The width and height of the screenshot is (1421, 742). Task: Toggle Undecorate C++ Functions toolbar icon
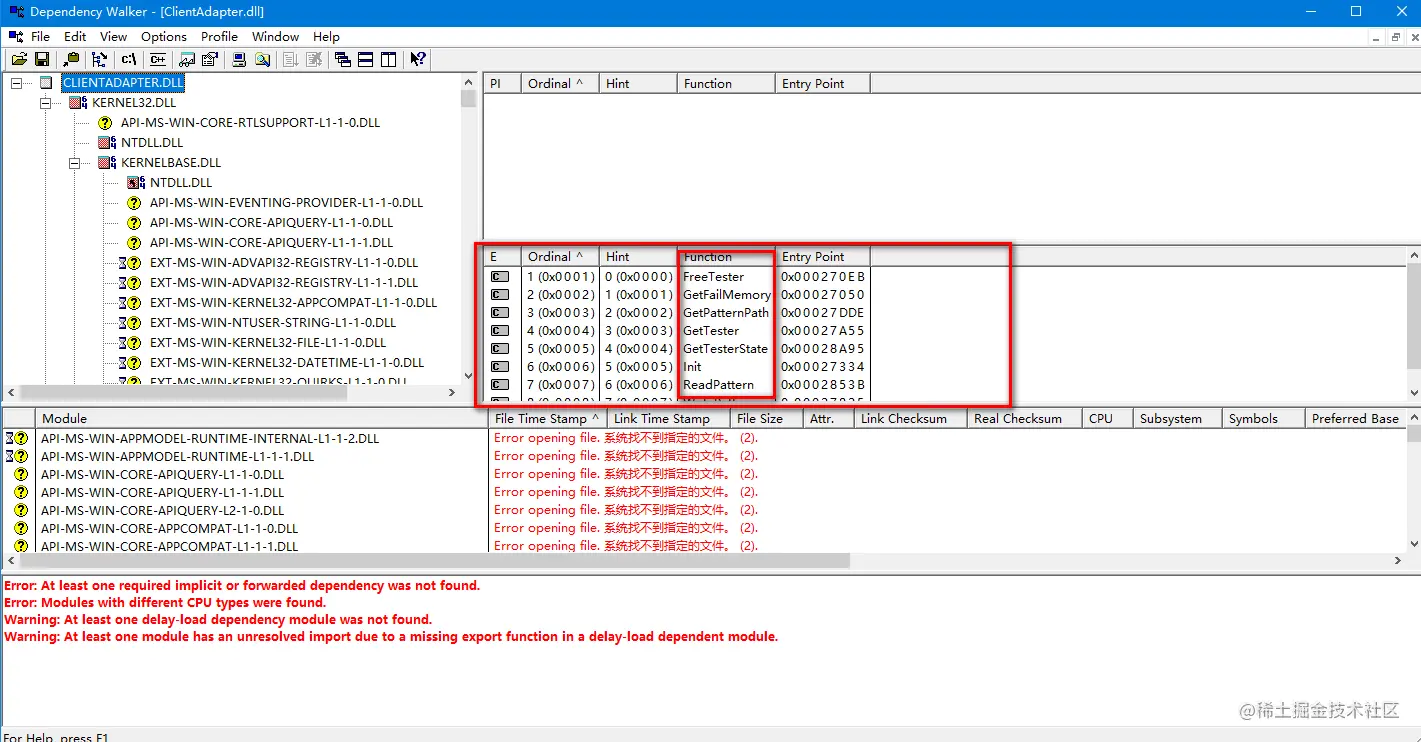click(x=157, y=60)
